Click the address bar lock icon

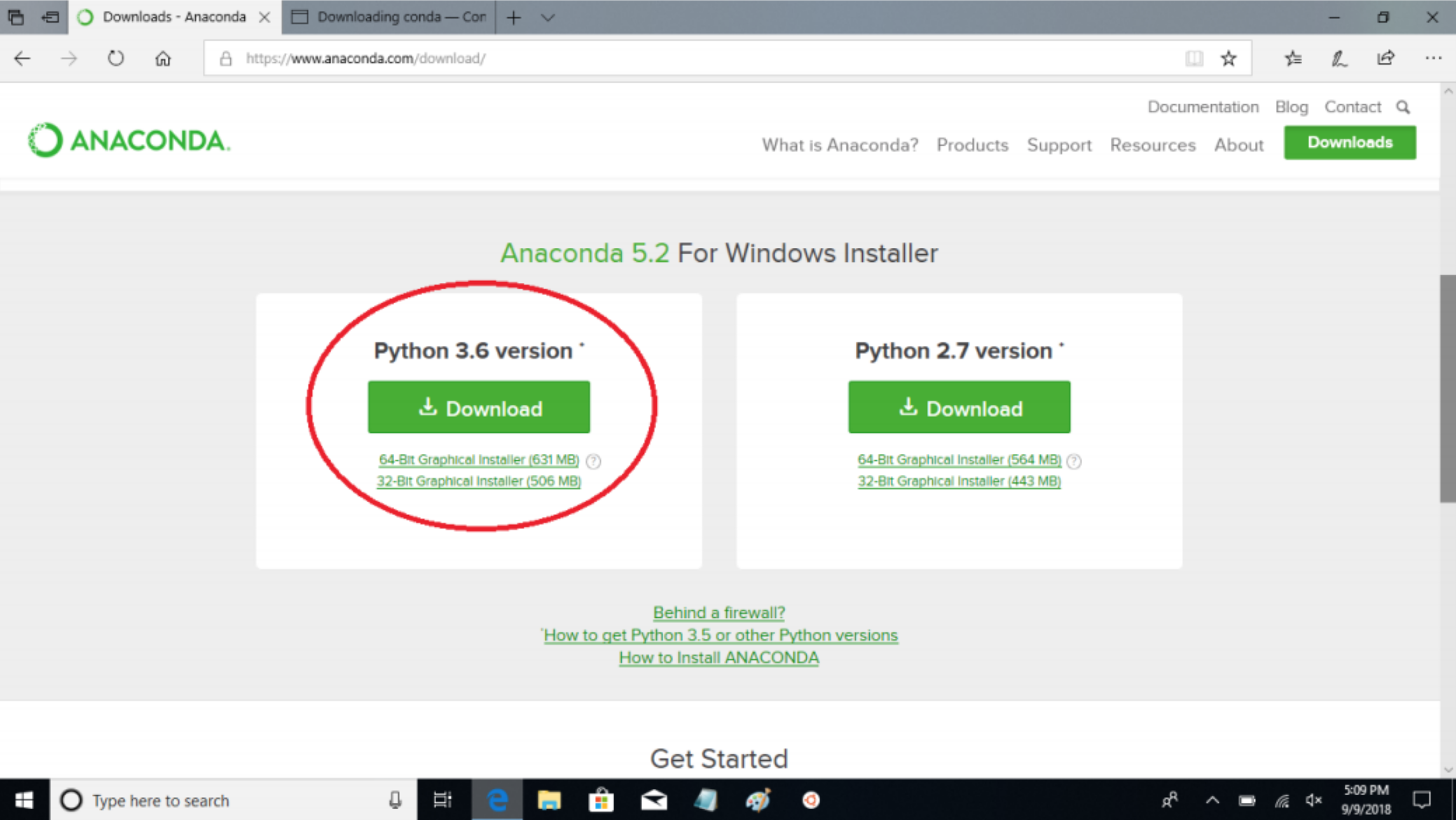[x=226, y=58]
